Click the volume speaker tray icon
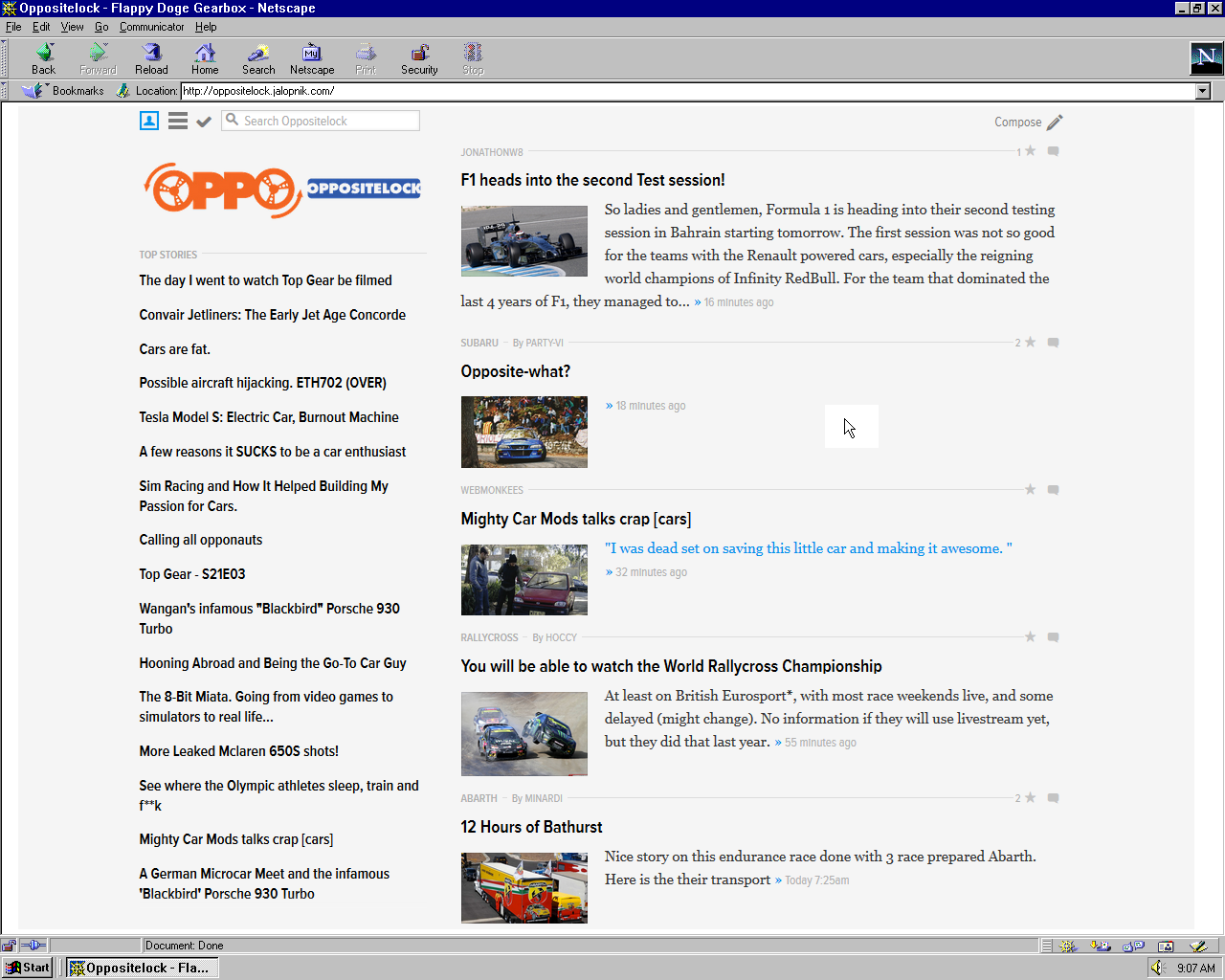The height and width of the screenshot is (980, 1225). pyautogui.click(x=1158, y=968)
